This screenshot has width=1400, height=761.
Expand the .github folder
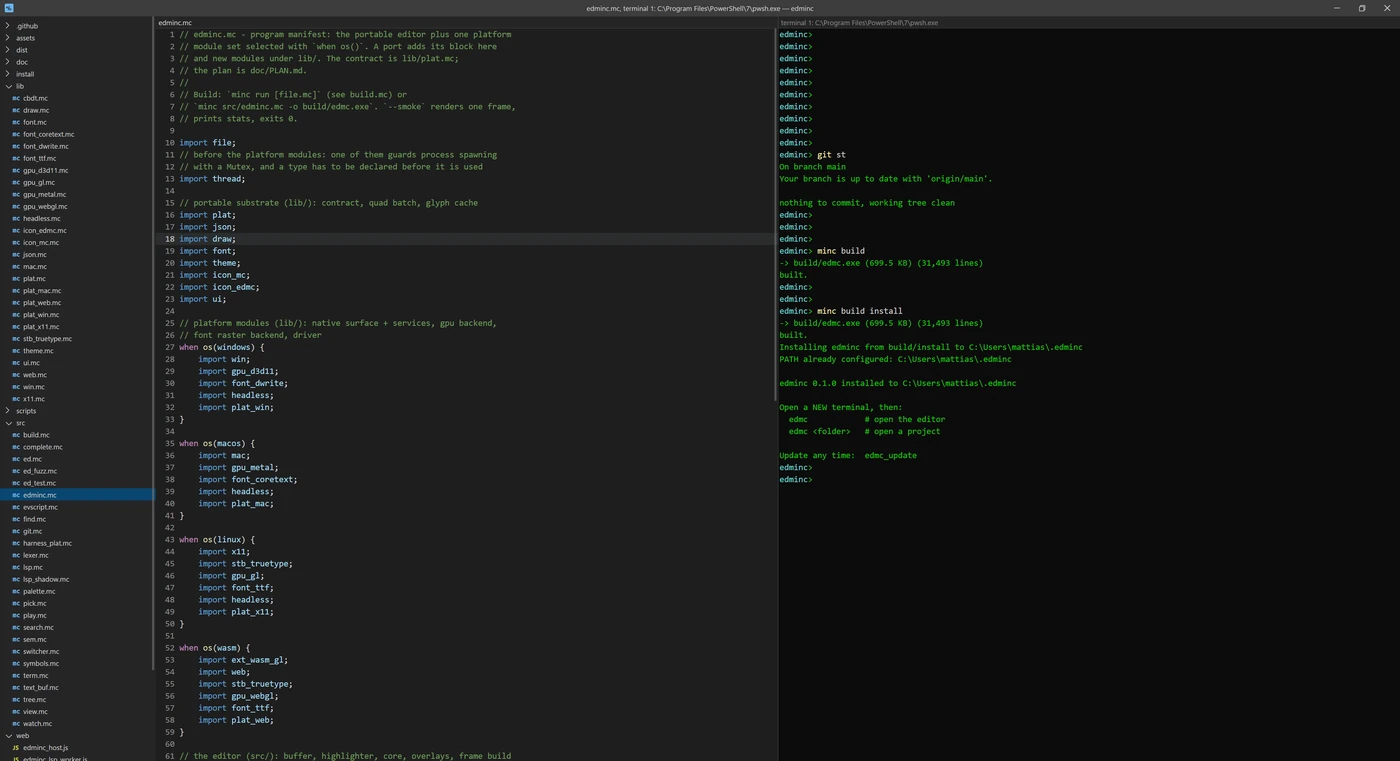[x=8, y=26]
